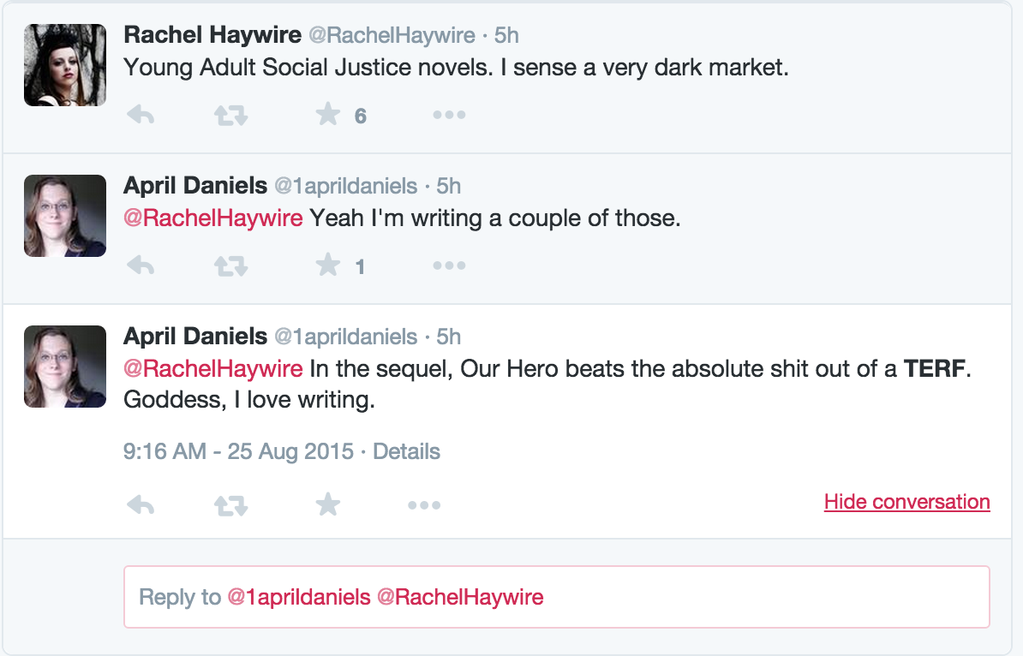Click Hide conversation link
Viewport: 1023px width, 656px height.
pos(906,502)
